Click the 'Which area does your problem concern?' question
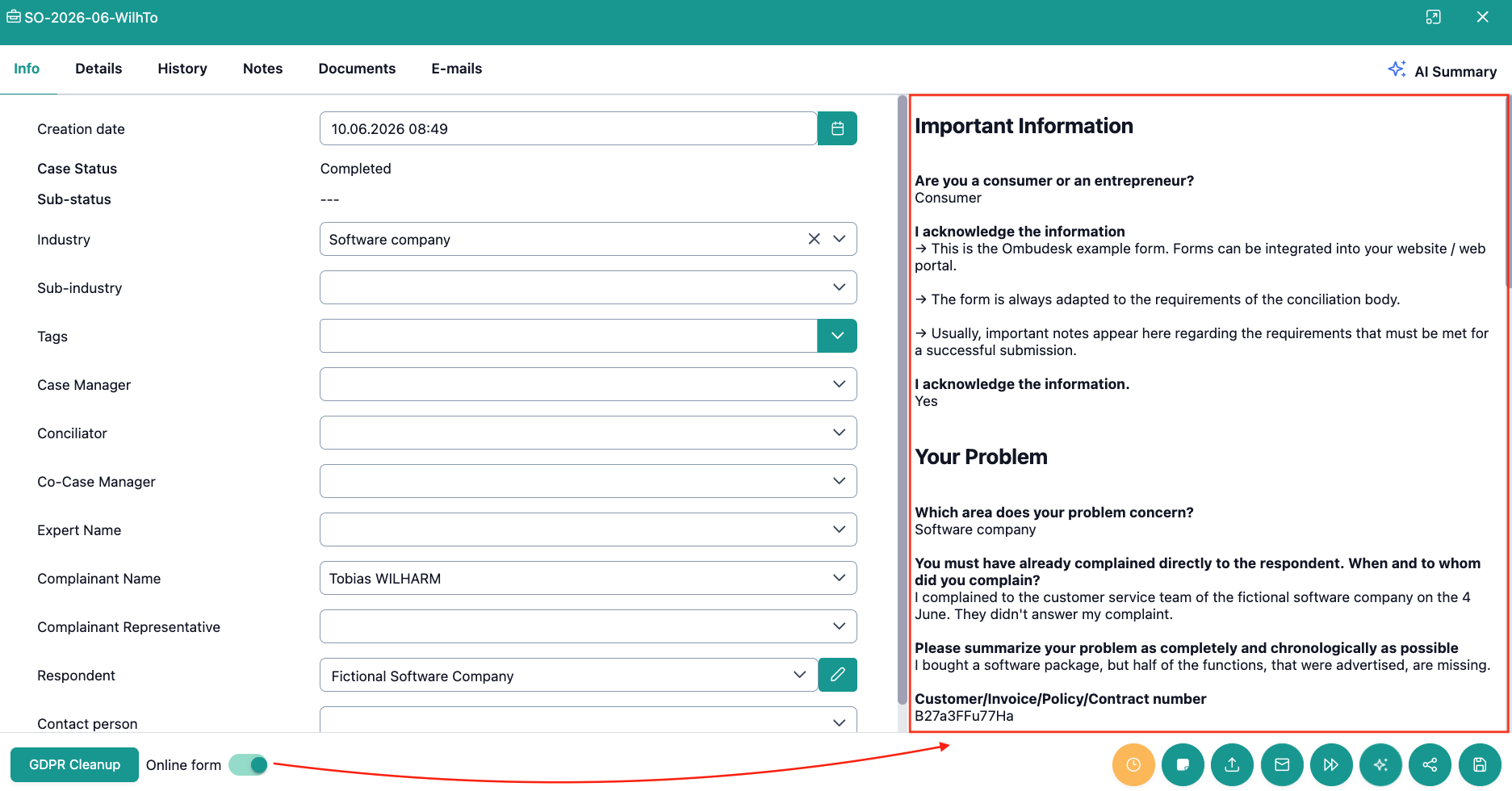The image size is (1512, 791). (1053, 513)
